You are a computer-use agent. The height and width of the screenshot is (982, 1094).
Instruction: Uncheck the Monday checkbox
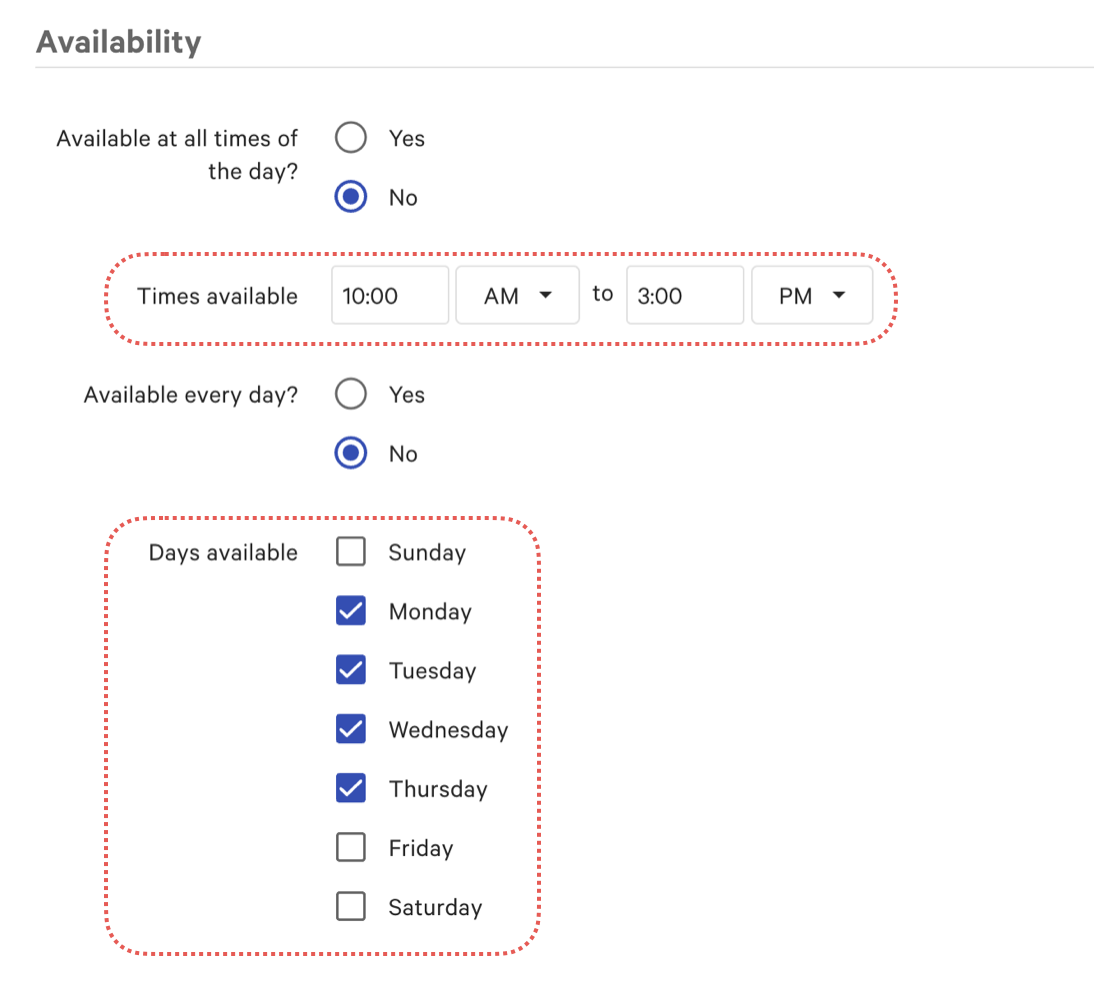click(x=351, y=611)
